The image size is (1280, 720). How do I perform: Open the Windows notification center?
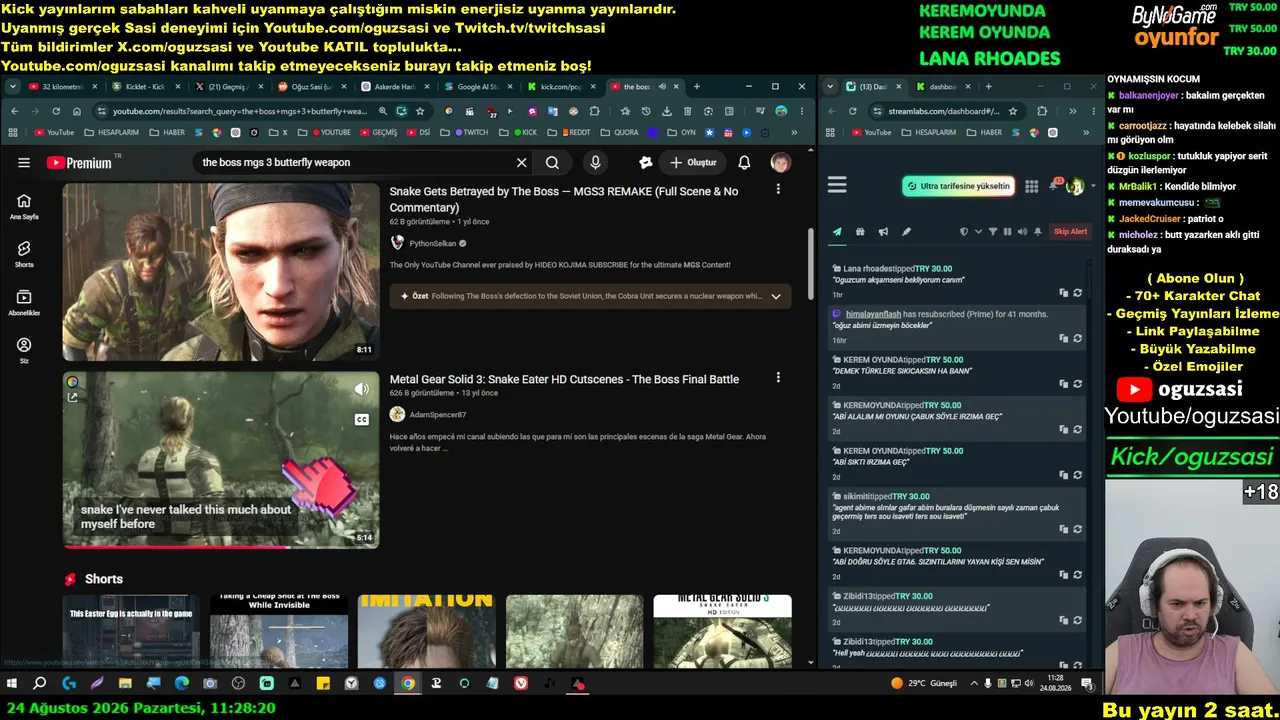1087,684
